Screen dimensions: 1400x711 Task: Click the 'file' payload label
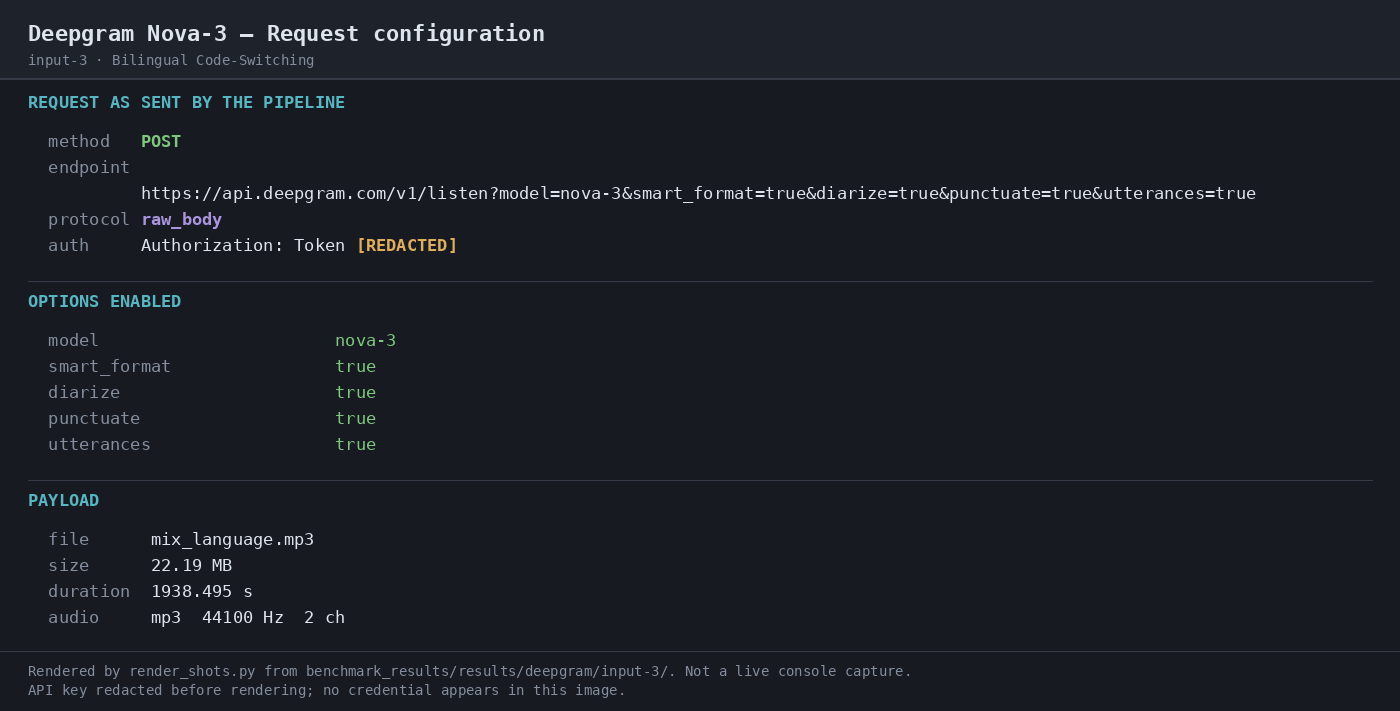(68, 540)
